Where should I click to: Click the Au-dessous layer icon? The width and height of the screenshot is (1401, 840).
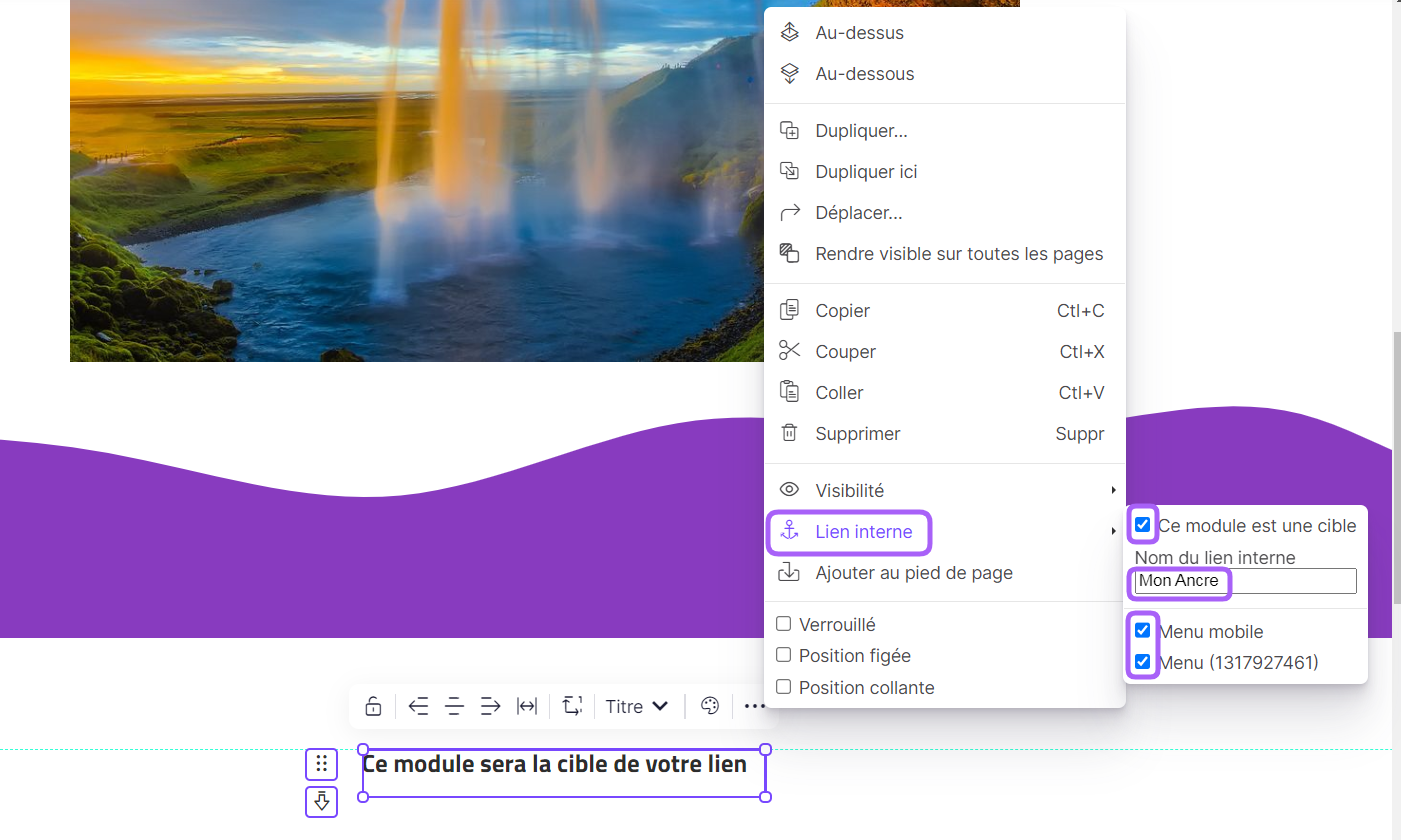click(789, 73)
